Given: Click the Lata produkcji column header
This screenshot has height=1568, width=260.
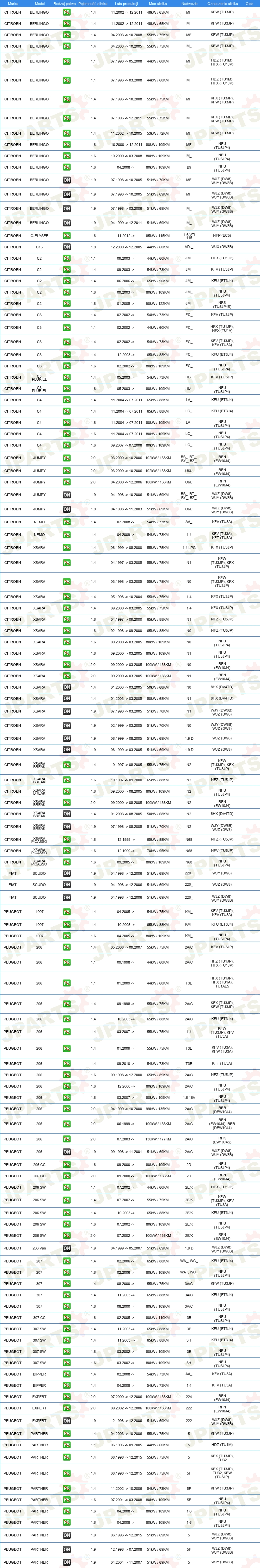Looking at the screenshot, I should click(x=126, y=3).
